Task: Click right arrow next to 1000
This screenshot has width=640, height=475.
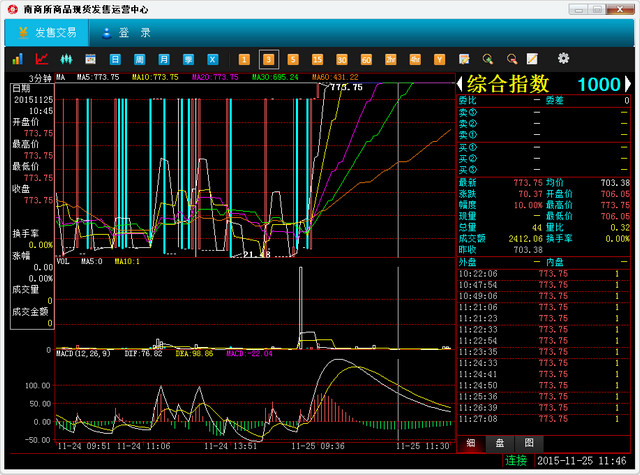Action: pos(628,84)
